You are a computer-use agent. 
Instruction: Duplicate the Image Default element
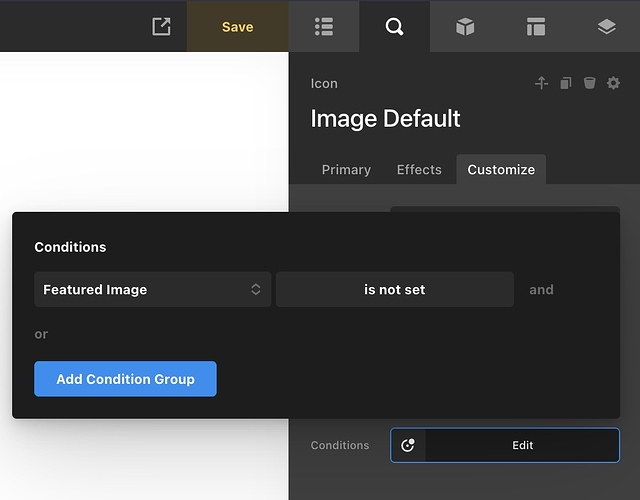(566, 83)
